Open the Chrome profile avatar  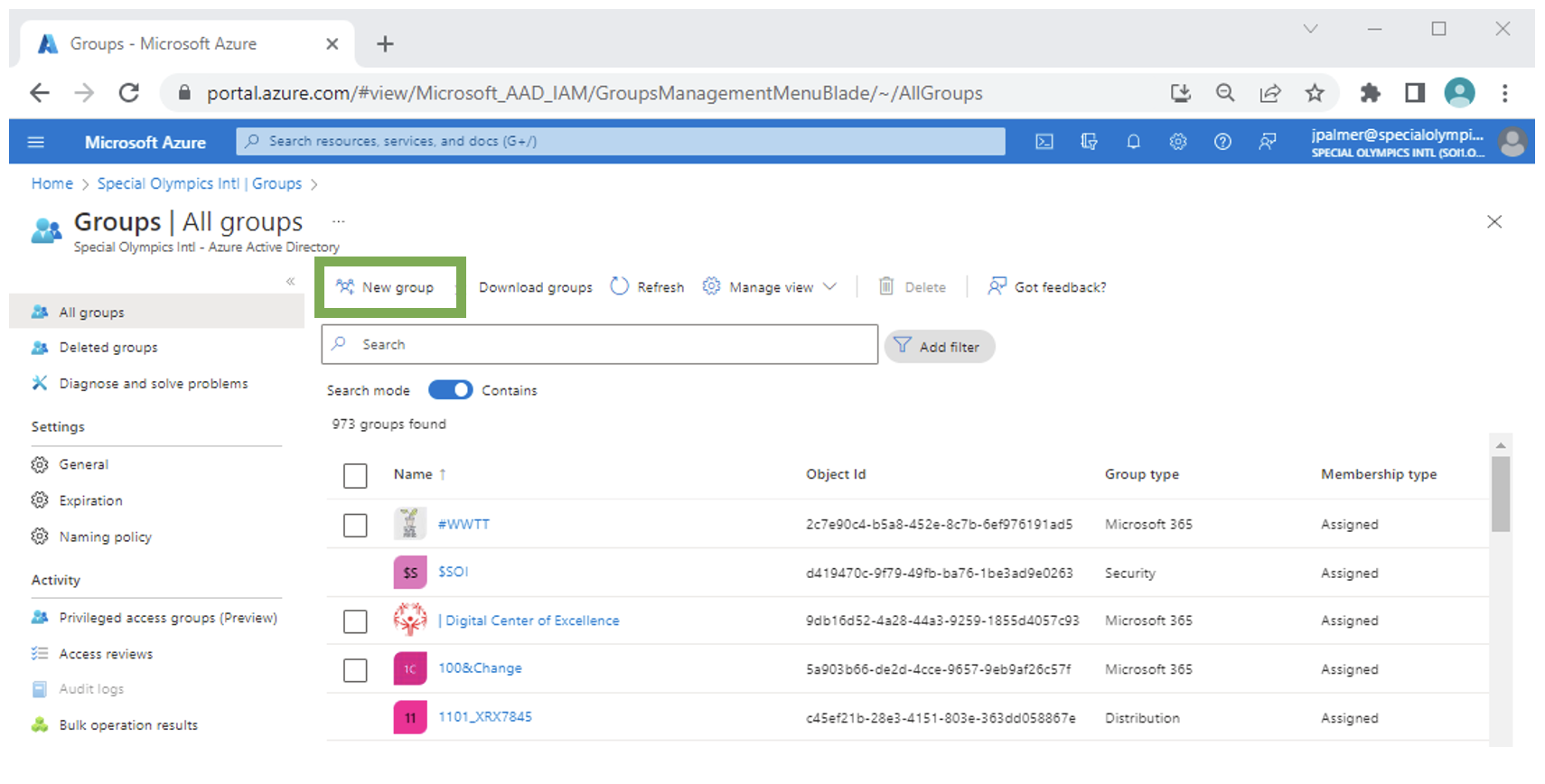(1460, 93)
